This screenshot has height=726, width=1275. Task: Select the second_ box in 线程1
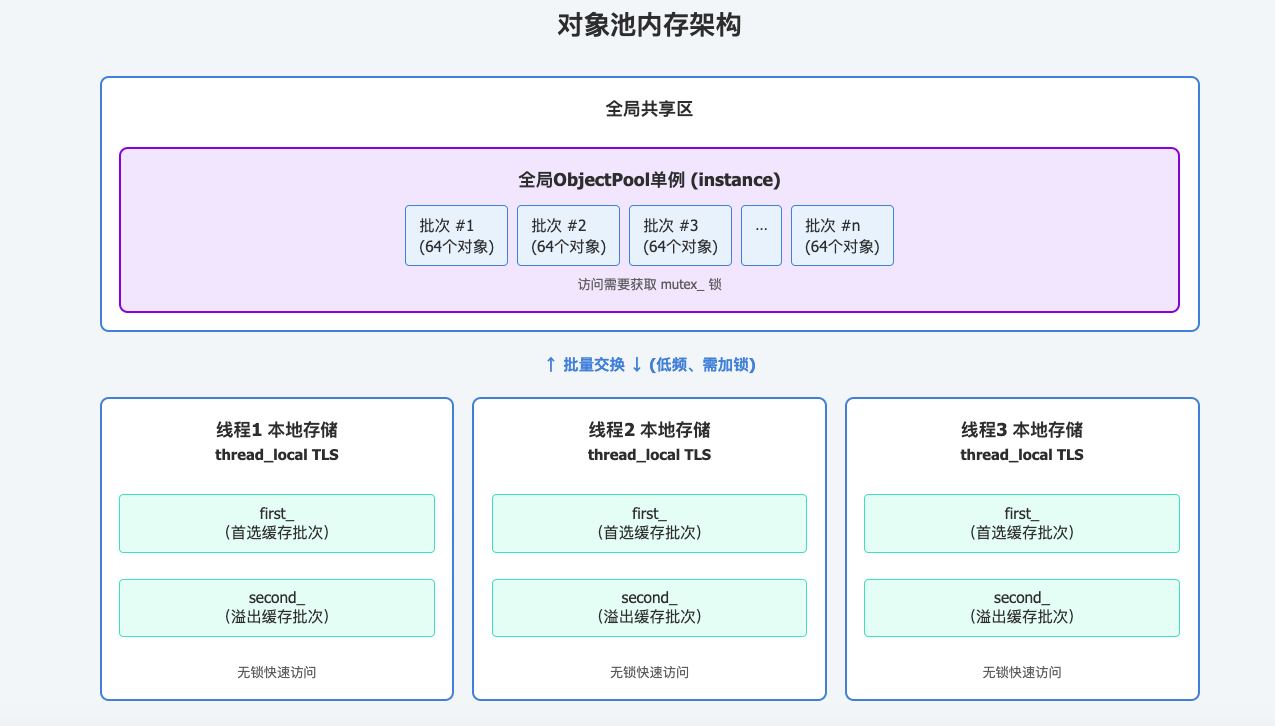(277, 608)
